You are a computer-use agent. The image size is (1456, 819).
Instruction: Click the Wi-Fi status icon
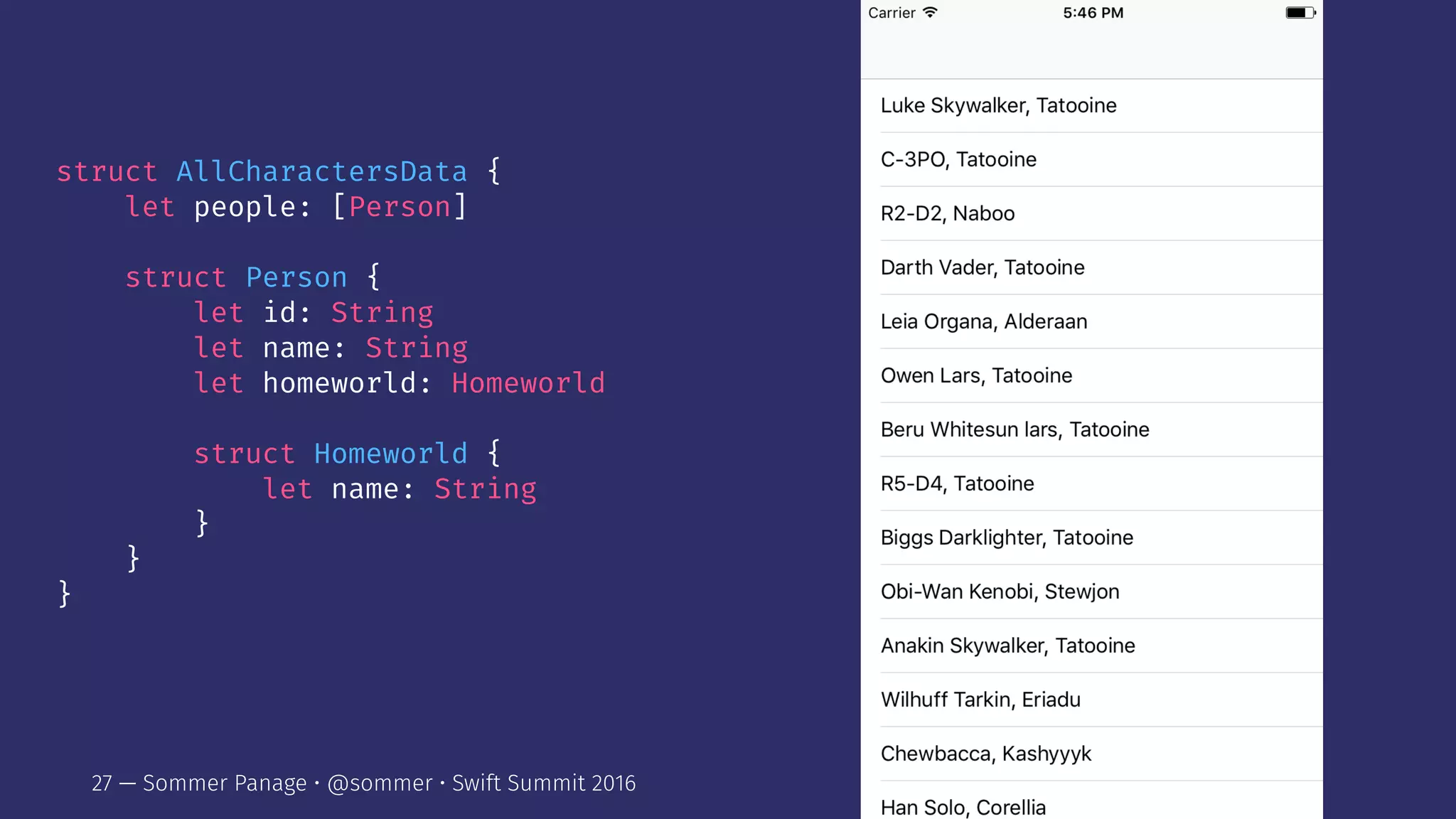click(x=930, y=12)
